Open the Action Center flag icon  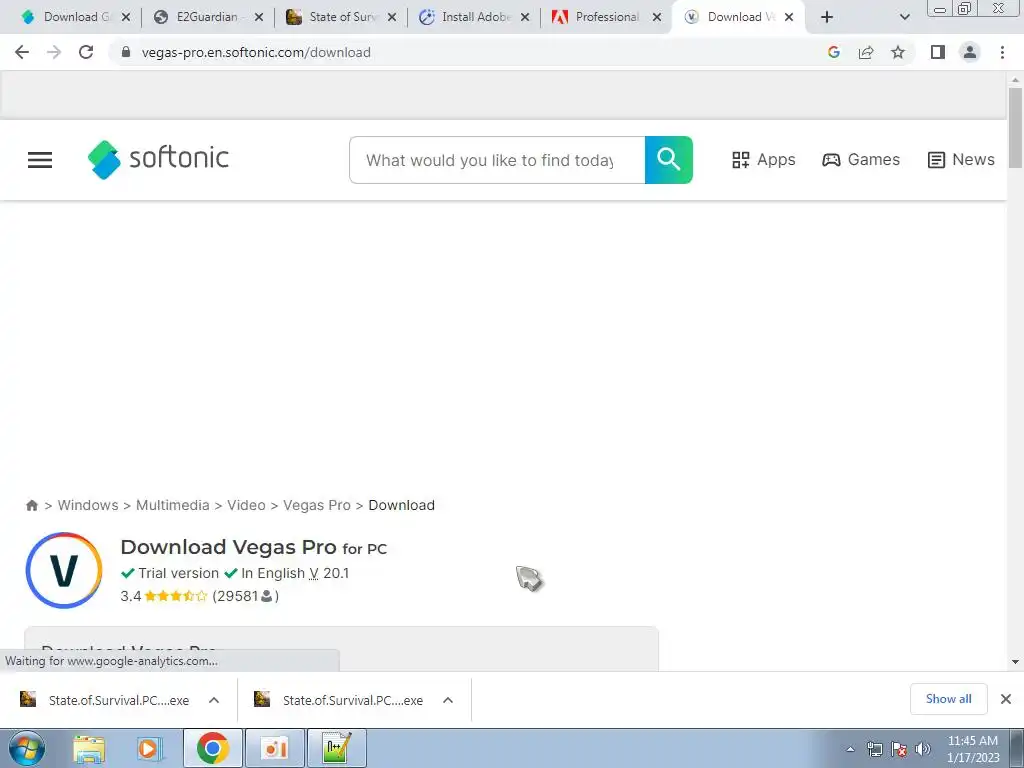click(899, 749)
